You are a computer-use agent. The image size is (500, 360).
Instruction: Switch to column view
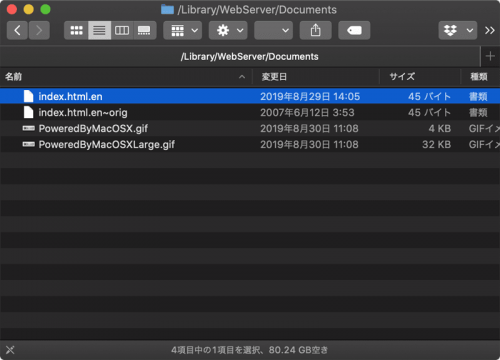(x=122, y=30)
